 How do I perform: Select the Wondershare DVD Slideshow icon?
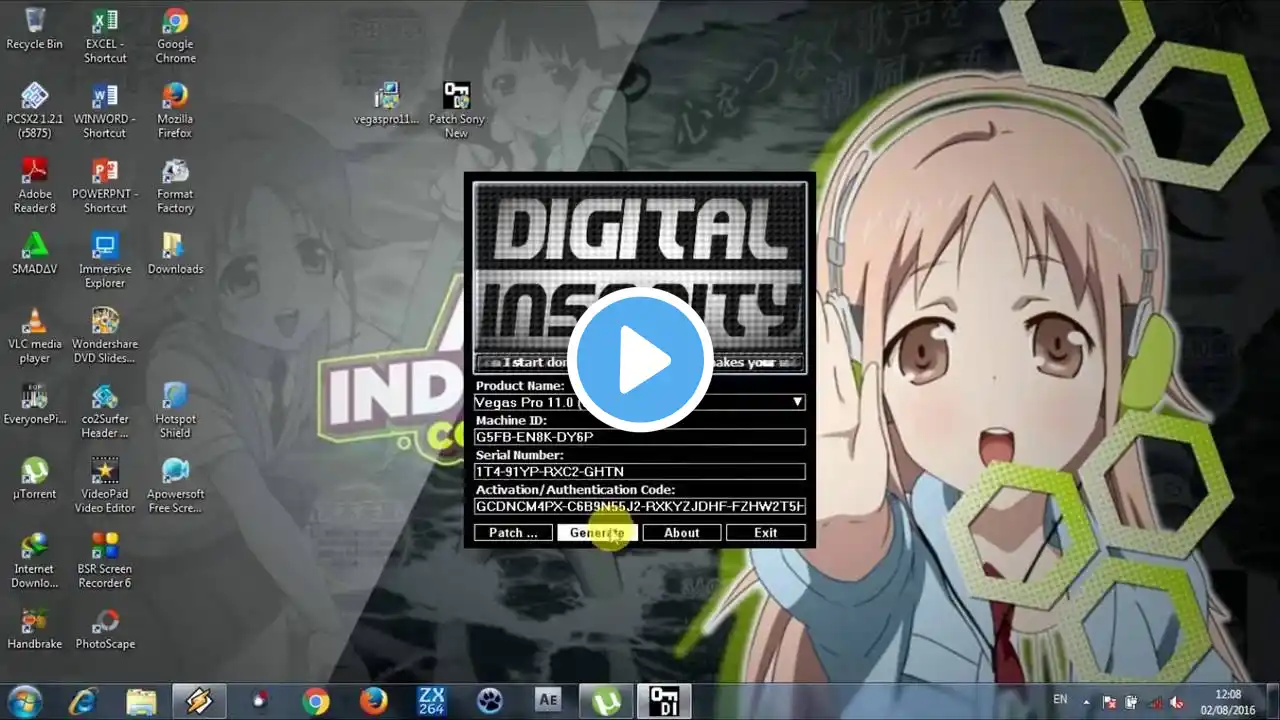[105, 335]
